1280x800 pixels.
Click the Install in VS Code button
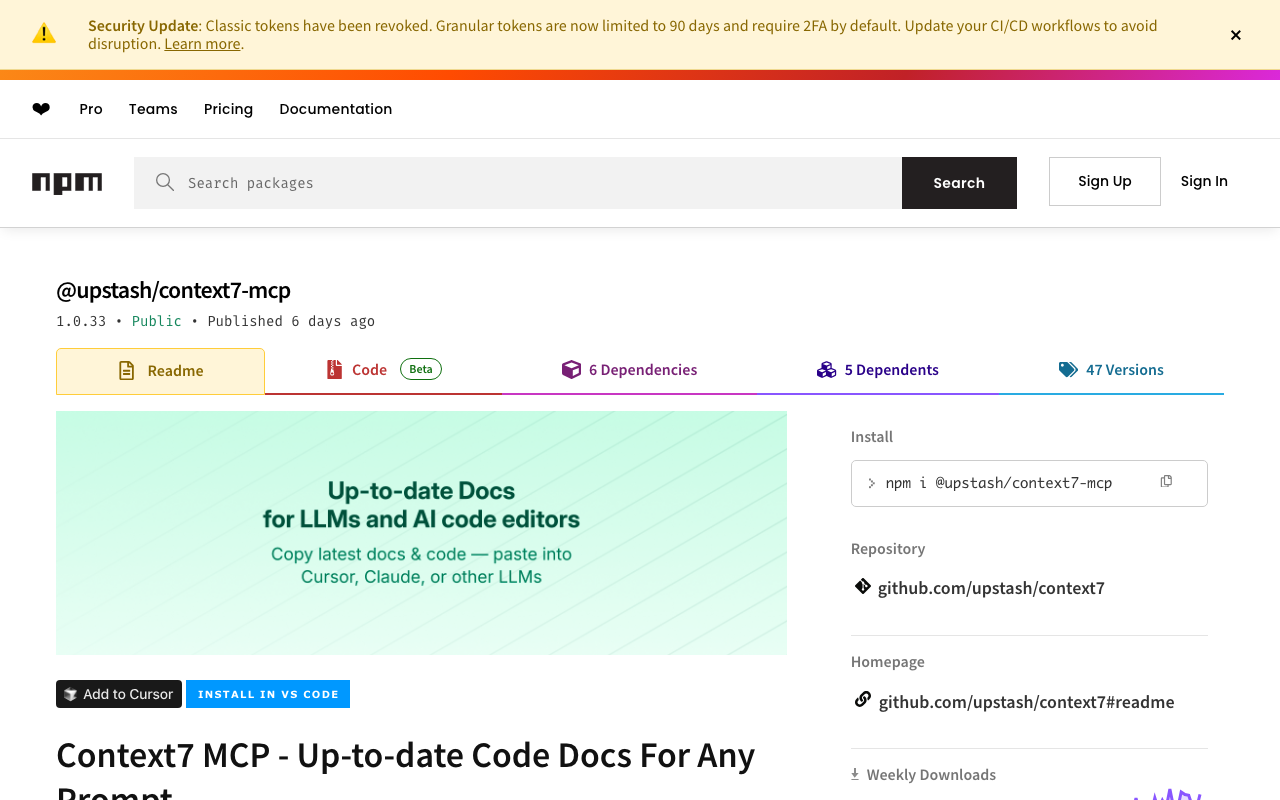tap(268, 694)
